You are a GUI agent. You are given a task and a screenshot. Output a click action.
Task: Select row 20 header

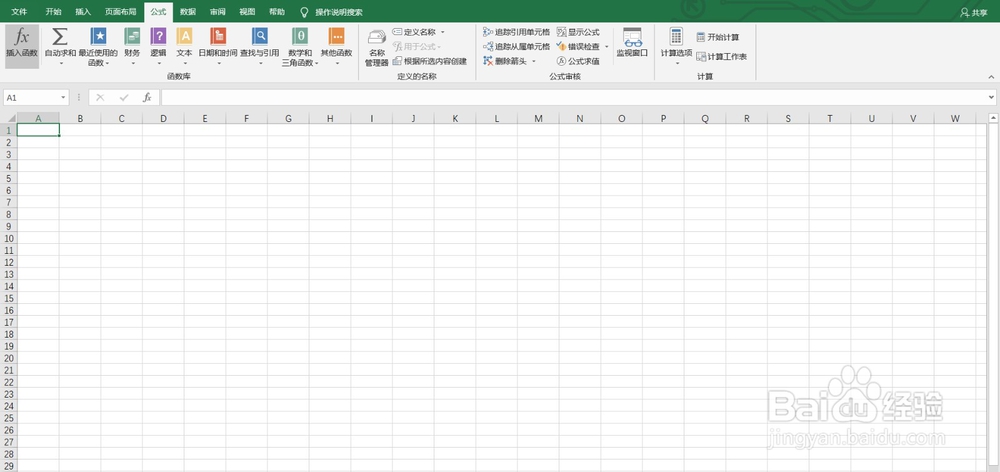pyautogui.click(x=9, y=358)
